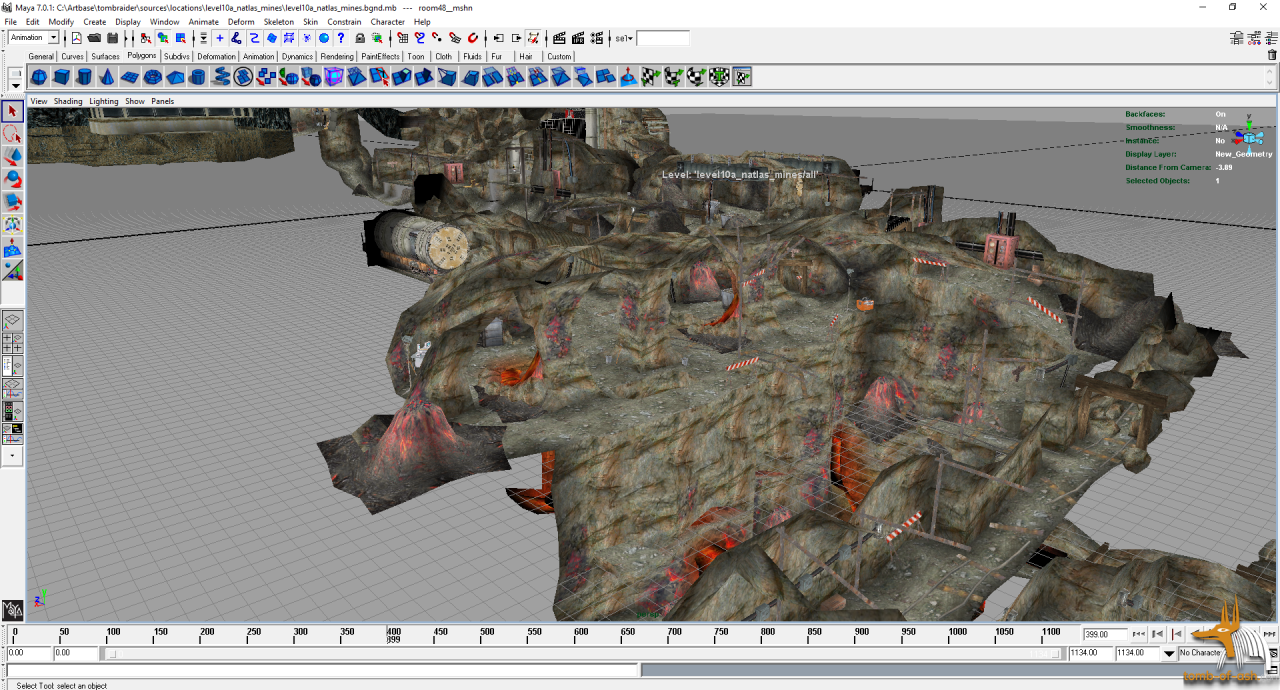This screenshot has width=1280, height=690.
Task: Switch to the Rendering shelf tab
Action: tap(337, 57)
